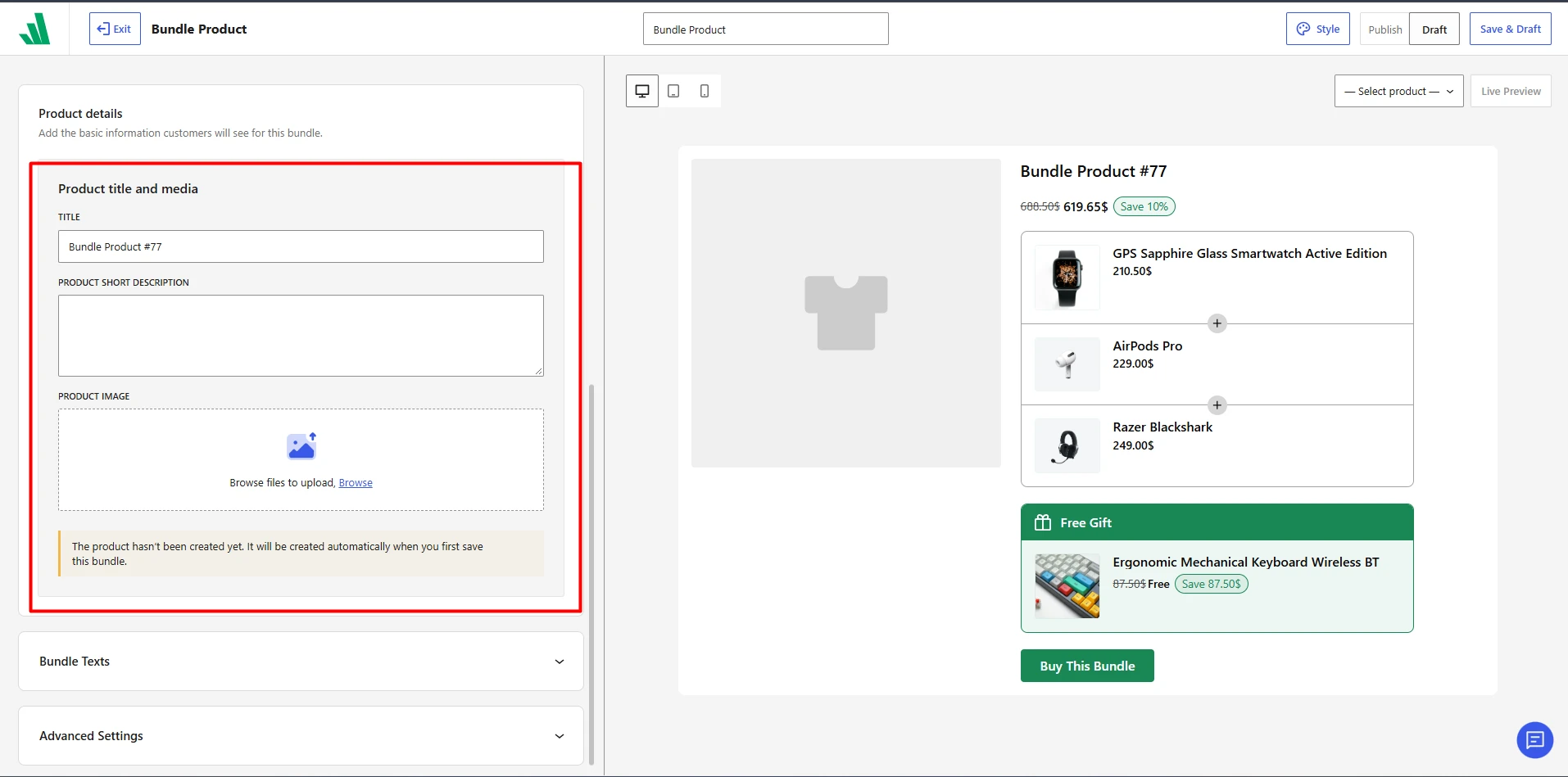This screenshot has height=777, width=1568.
Task: Click the Free Gift box icon
Action: tap(1042, 522)
